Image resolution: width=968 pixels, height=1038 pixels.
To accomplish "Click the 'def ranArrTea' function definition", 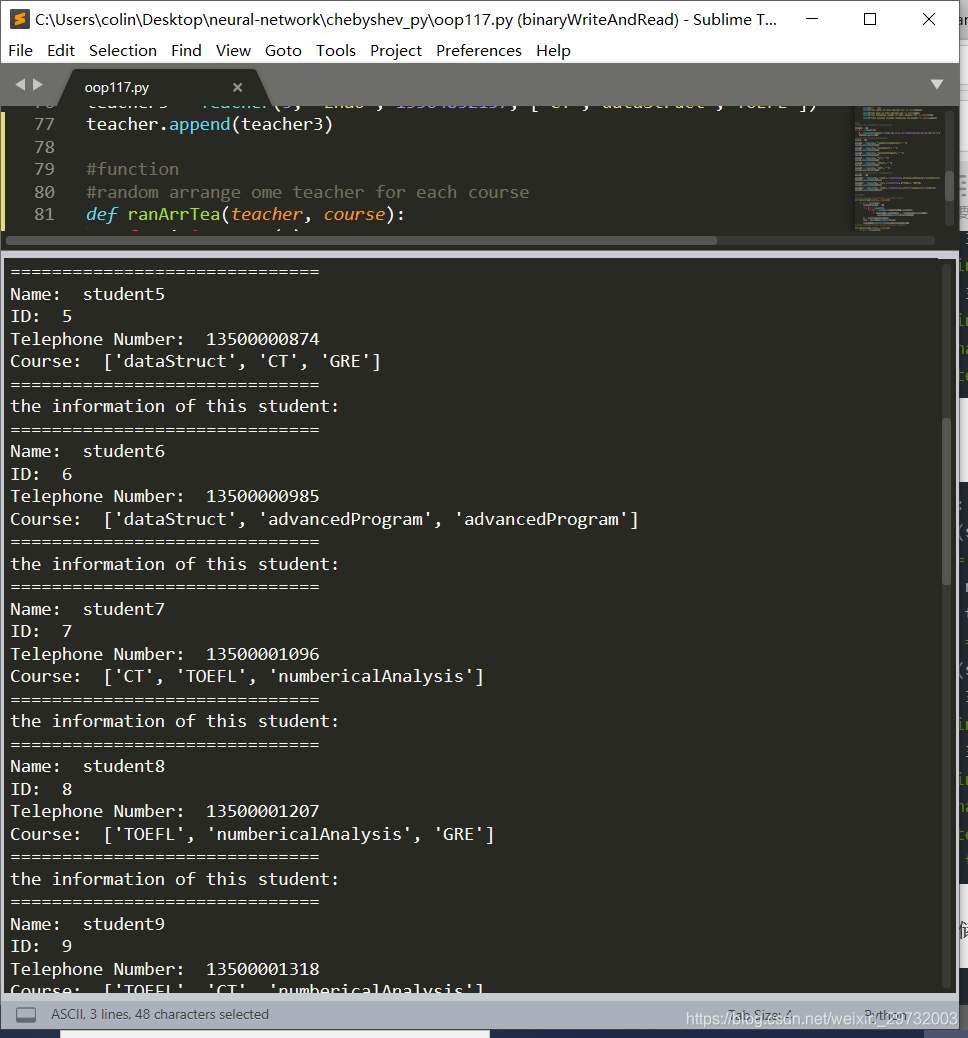I will 245,214.
